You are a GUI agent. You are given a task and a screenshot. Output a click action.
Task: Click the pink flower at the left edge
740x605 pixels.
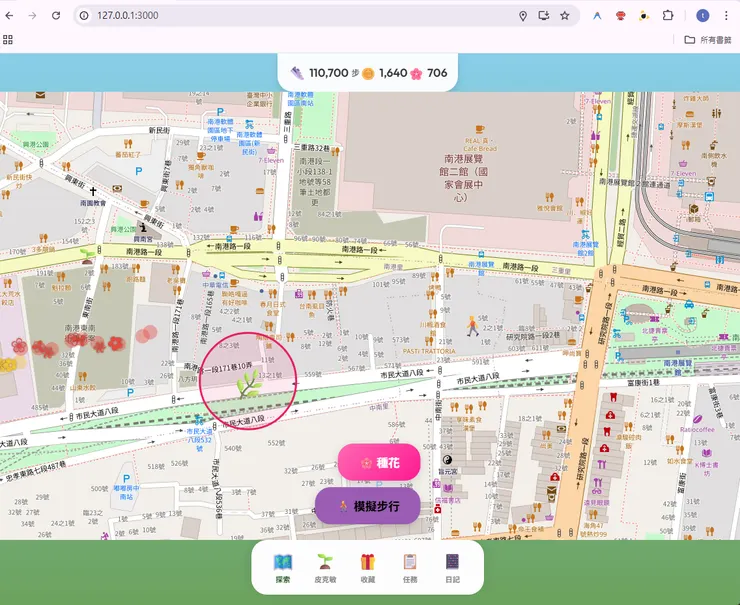point(19,346)
